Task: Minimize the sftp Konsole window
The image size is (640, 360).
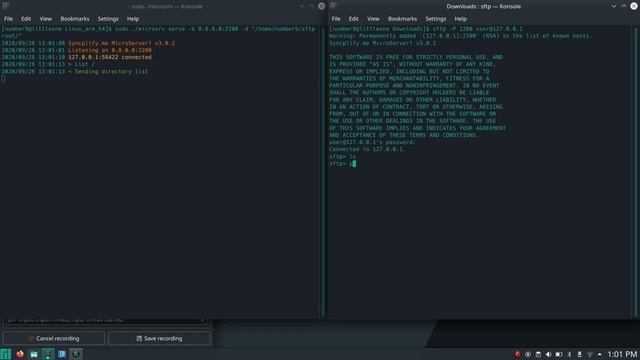Action: coord(613,6)
